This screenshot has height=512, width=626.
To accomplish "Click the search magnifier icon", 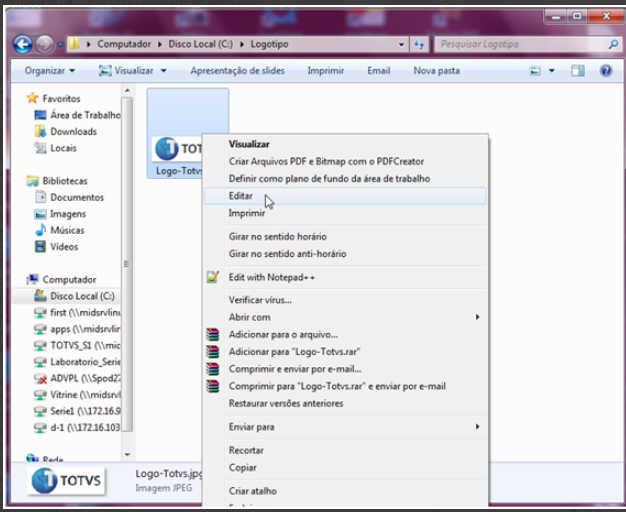I will [614, 44].
